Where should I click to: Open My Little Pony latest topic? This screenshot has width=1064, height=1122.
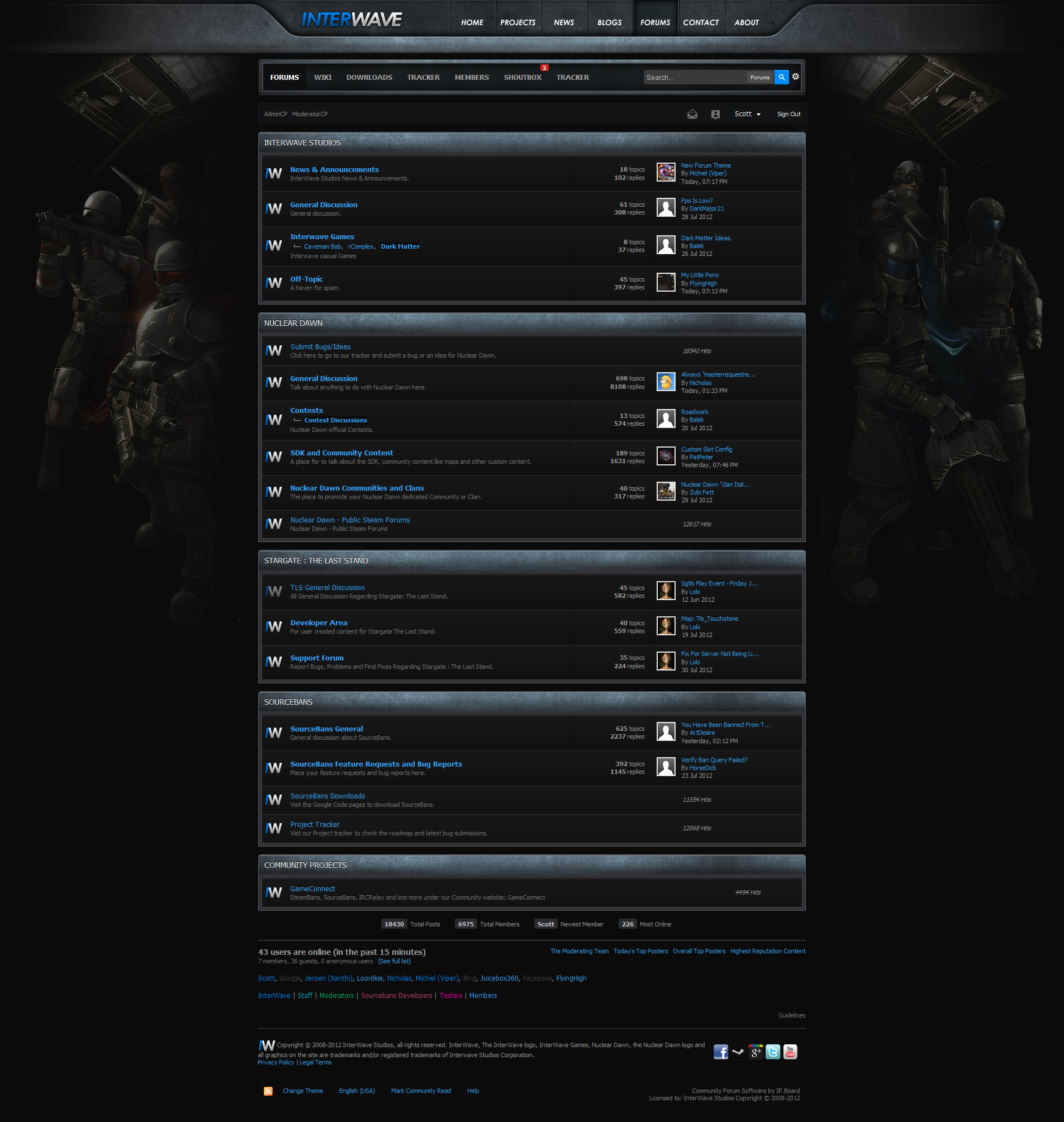(699, 275)
